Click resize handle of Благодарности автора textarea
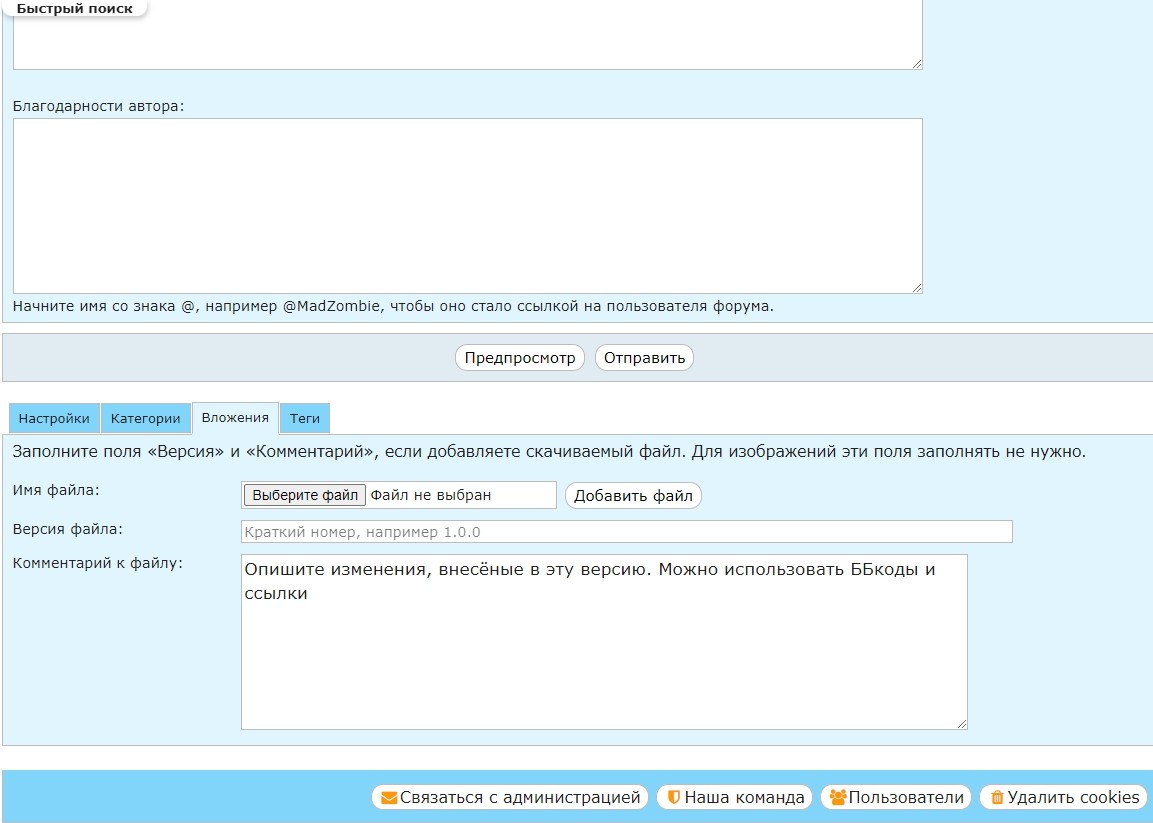The height and width of the screenshot is (823, 1153). tap(917, 288)
